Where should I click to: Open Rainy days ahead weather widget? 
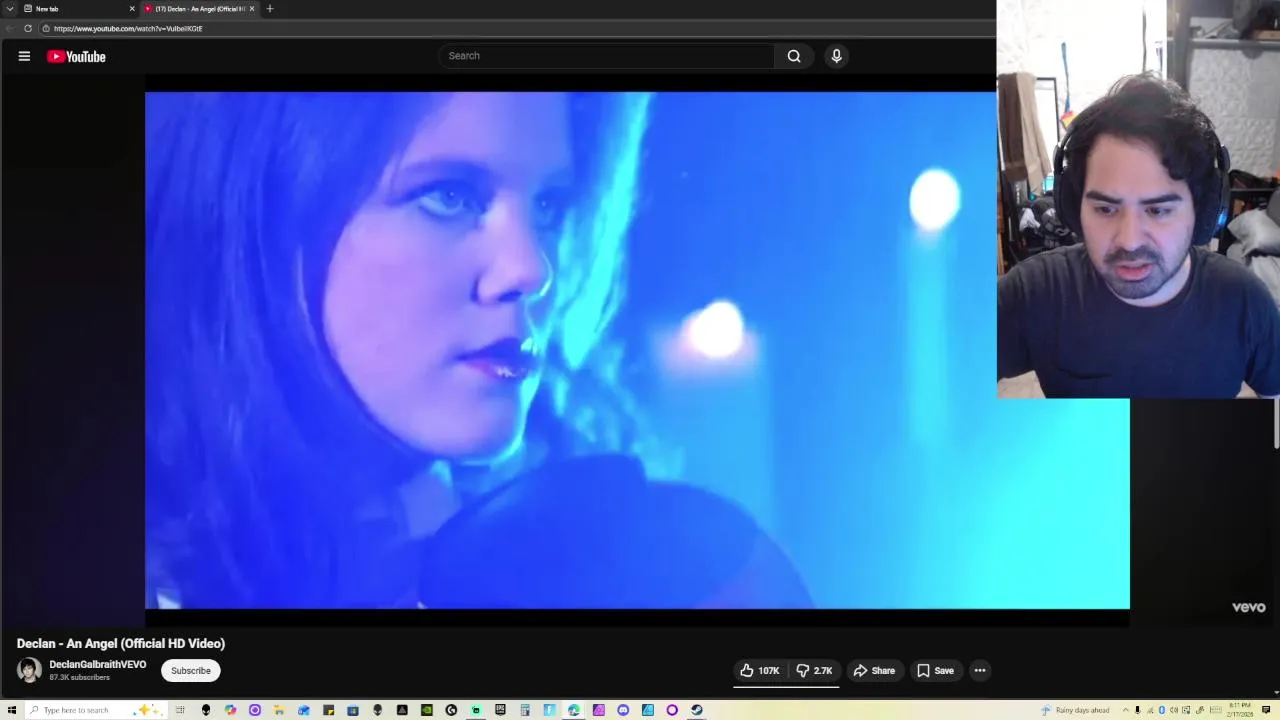click(1075, 710)
